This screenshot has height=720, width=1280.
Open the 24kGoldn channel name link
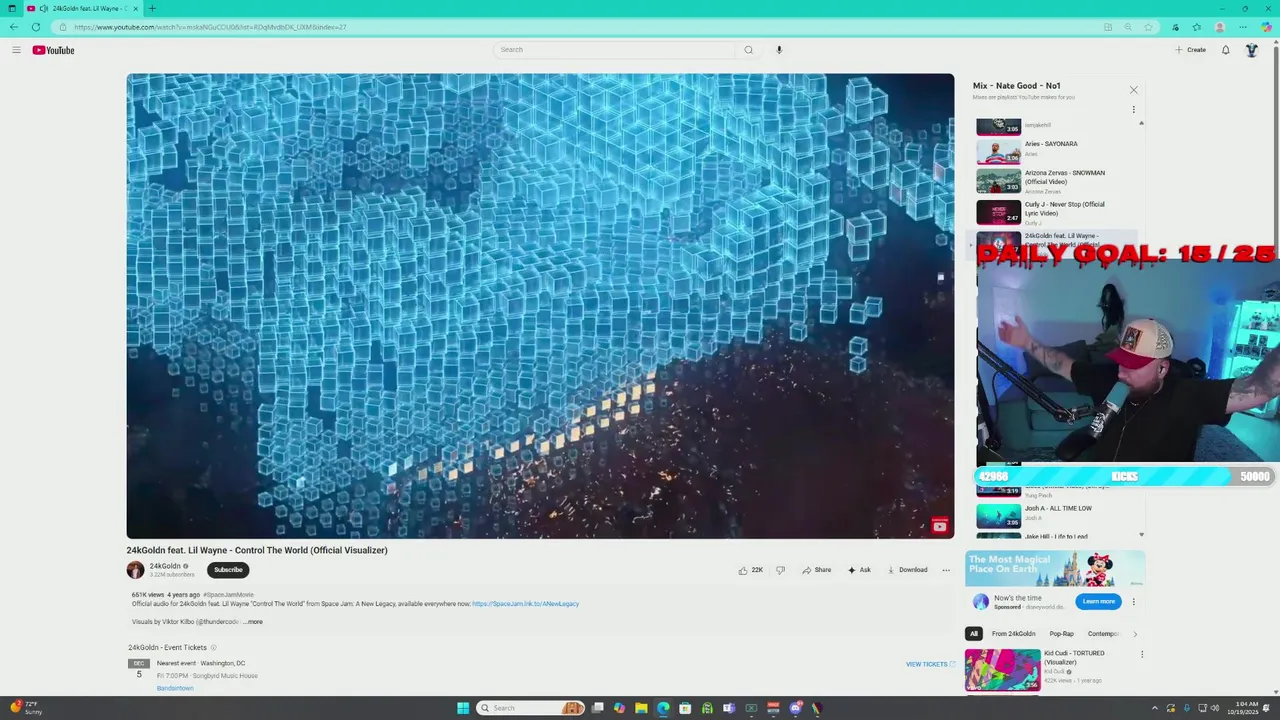165,566
